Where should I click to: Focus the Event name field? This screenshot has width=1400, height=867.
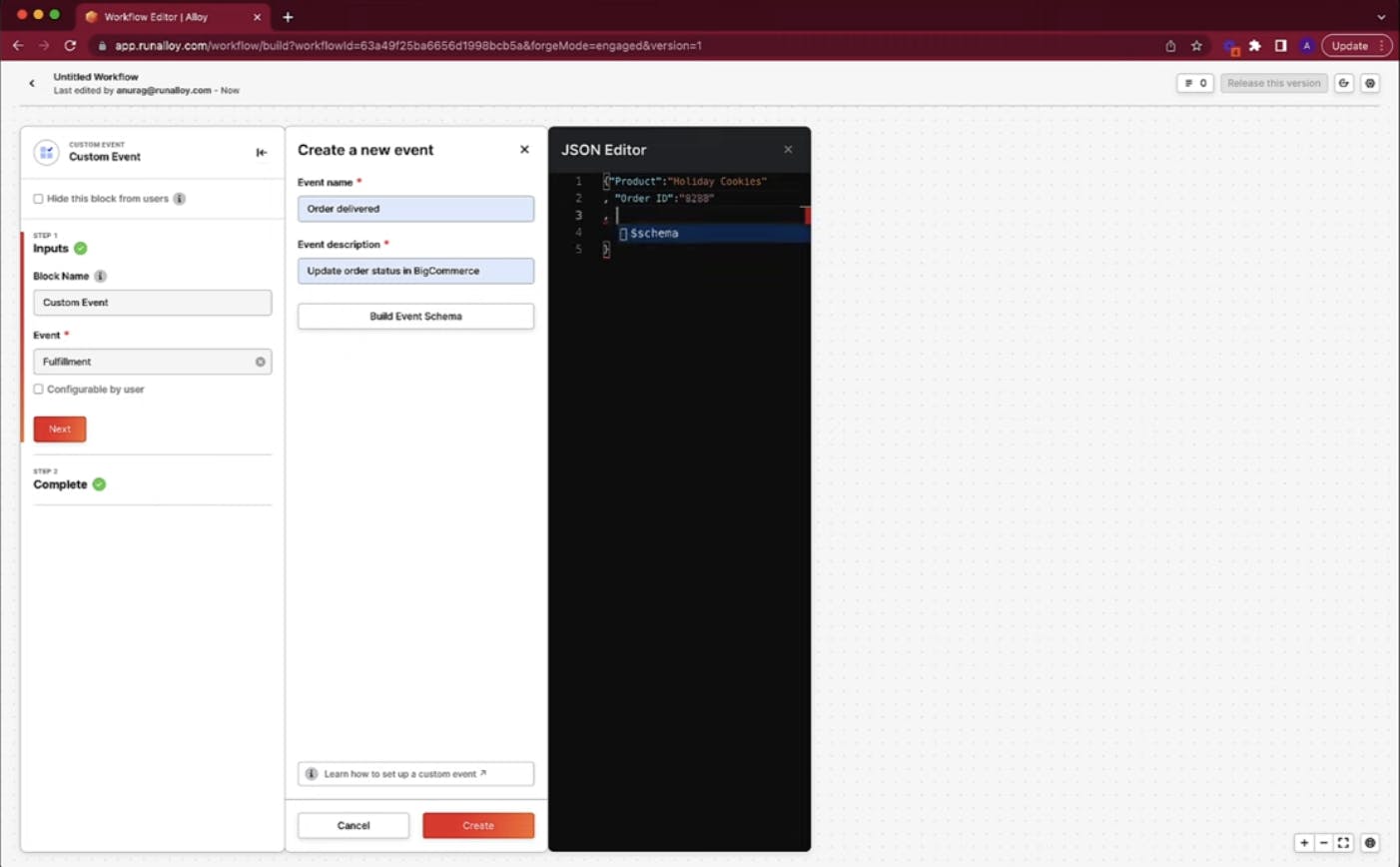415,209
